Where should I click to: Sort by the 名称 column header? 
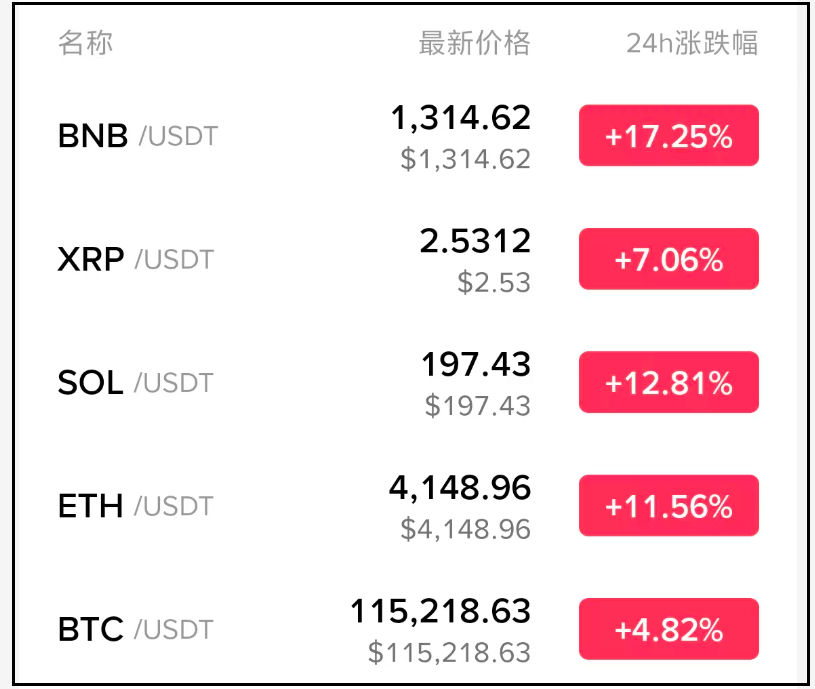[x=85, y=43]
